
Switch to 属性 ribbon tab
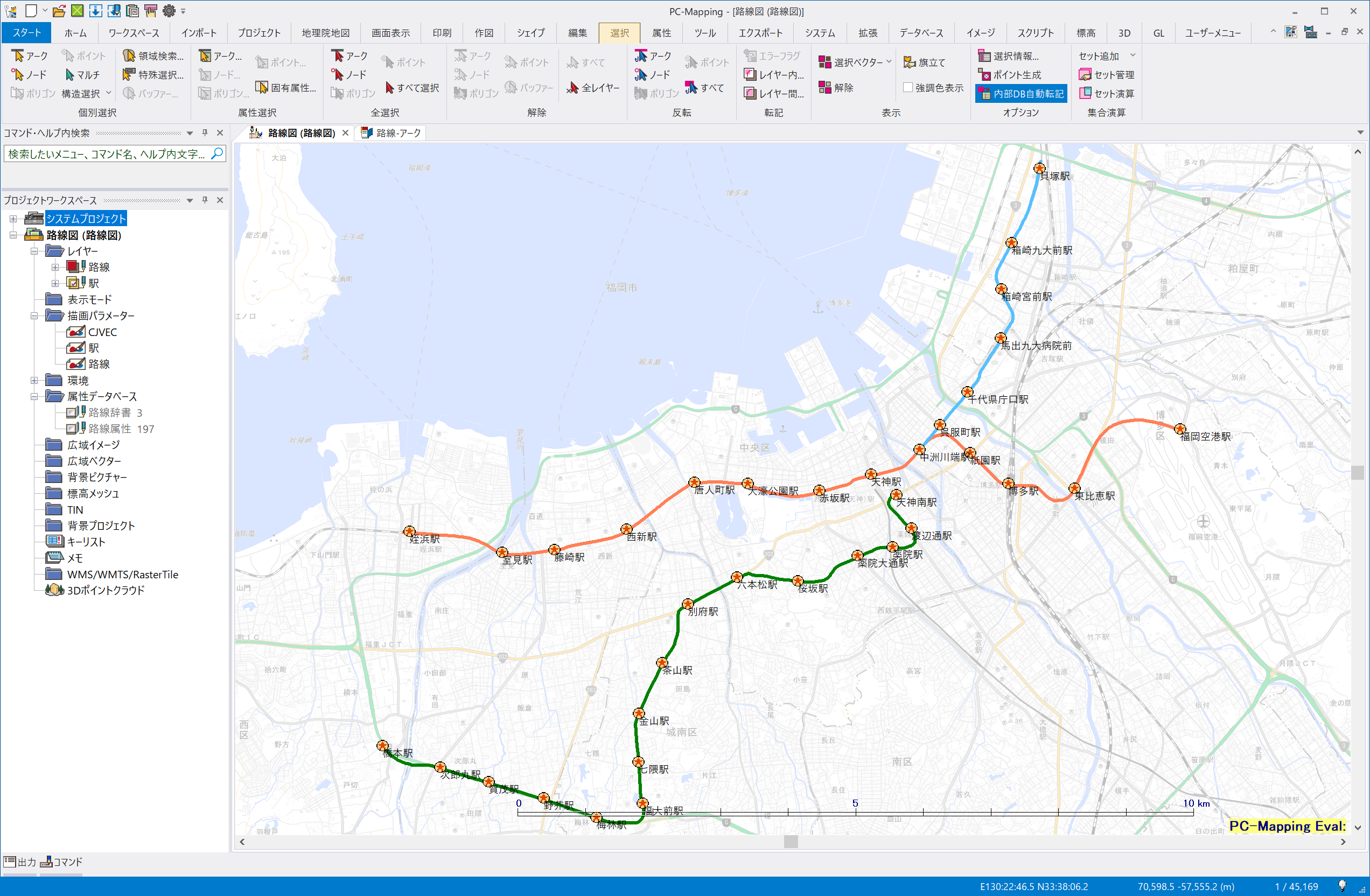pyautogui.click(x=661, y=33)
